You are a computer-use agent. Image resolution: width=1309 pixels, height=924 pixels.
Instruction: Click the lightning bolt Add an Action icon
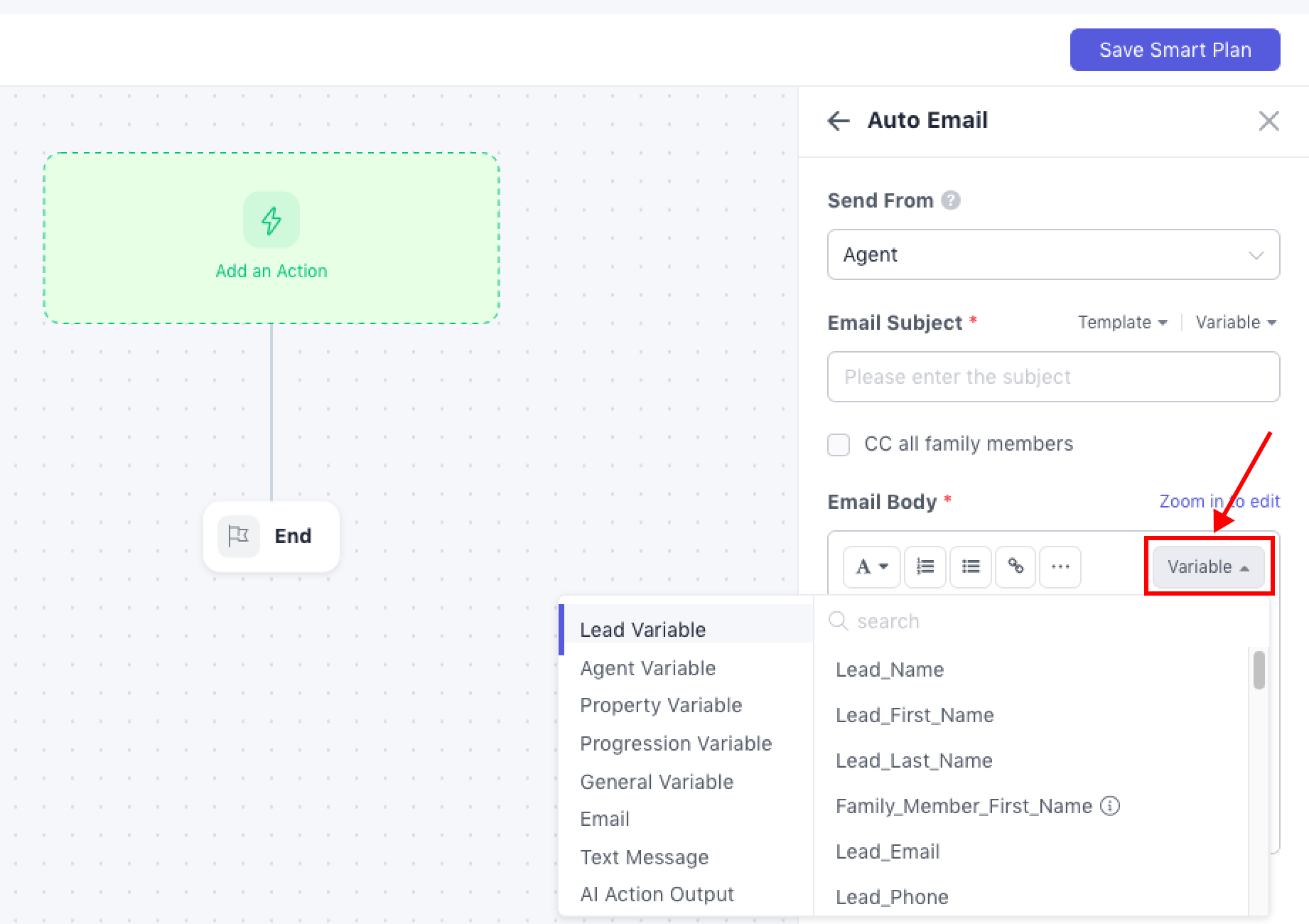pyautogui.click(x=271, y=220)
